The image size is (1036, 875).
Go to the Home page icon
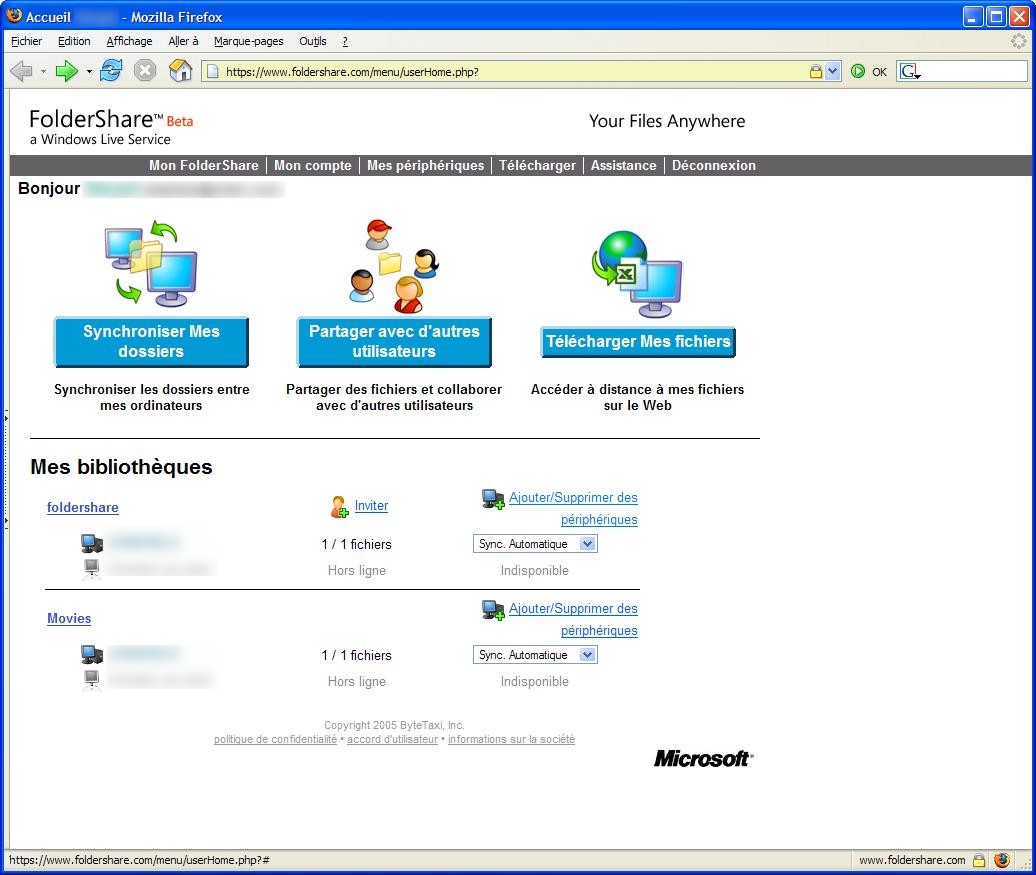[180, 70]
